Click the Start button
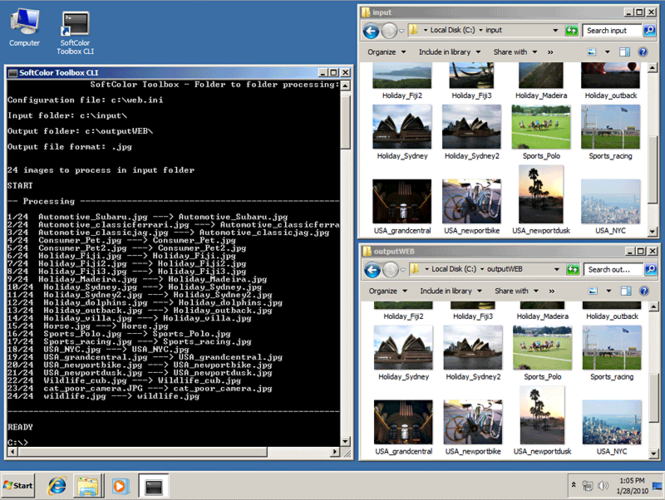The width and height of the screenshot is (665, 500). click(x=18, y=486)
